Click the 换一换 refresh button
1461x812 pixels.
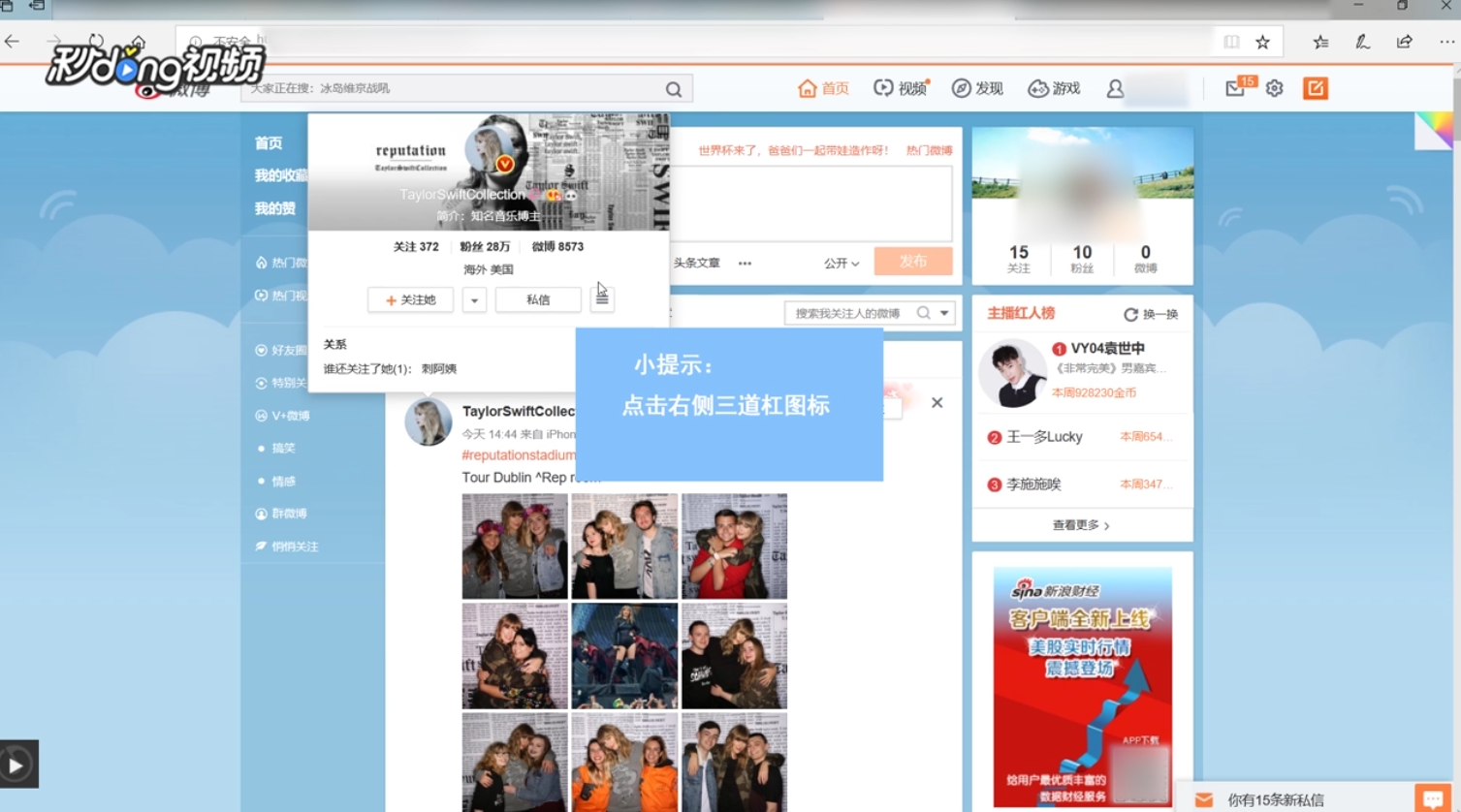click(1151, 315)
